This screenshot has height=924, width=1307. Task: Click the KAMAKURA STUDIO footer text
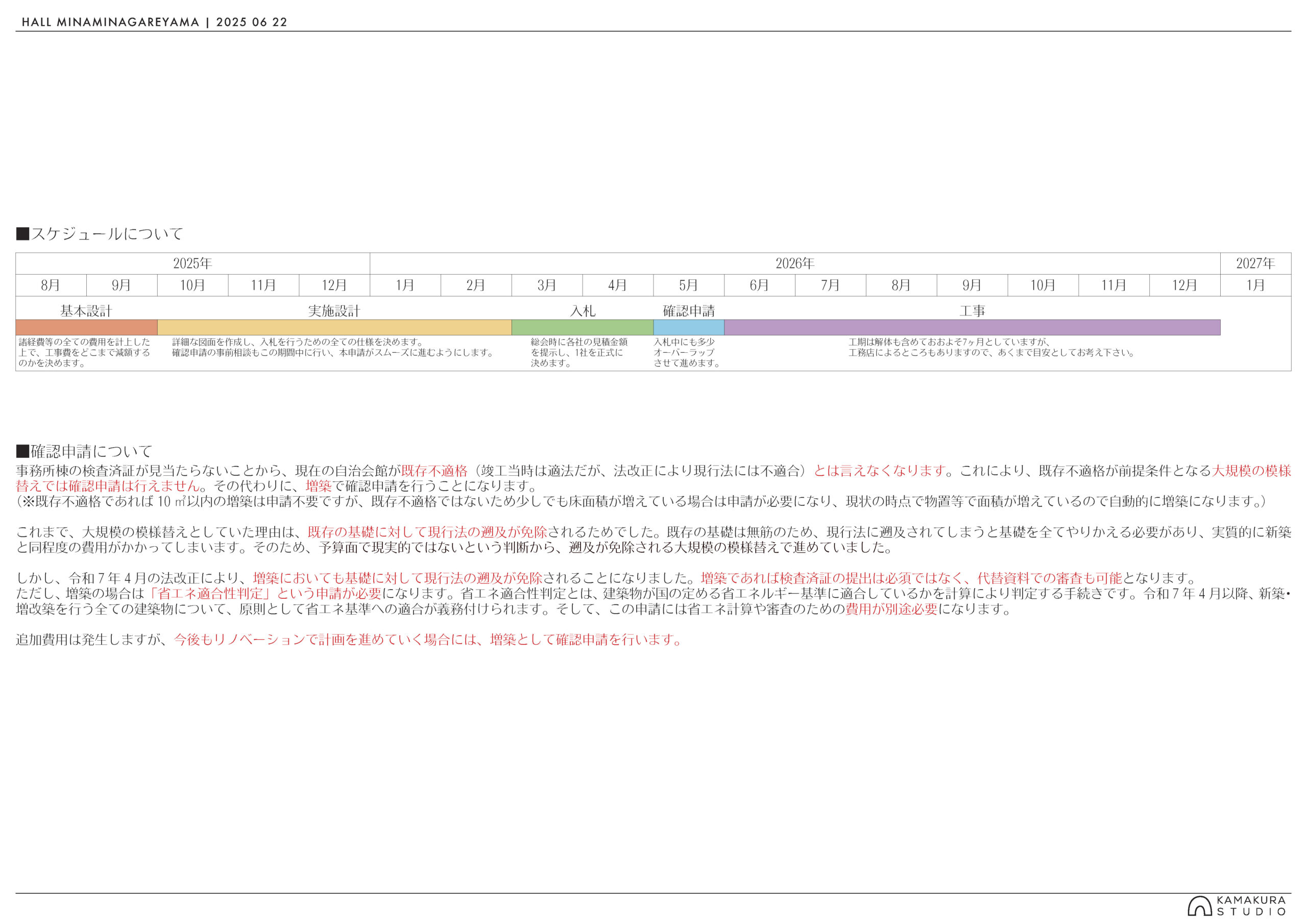coord(1251,906)
